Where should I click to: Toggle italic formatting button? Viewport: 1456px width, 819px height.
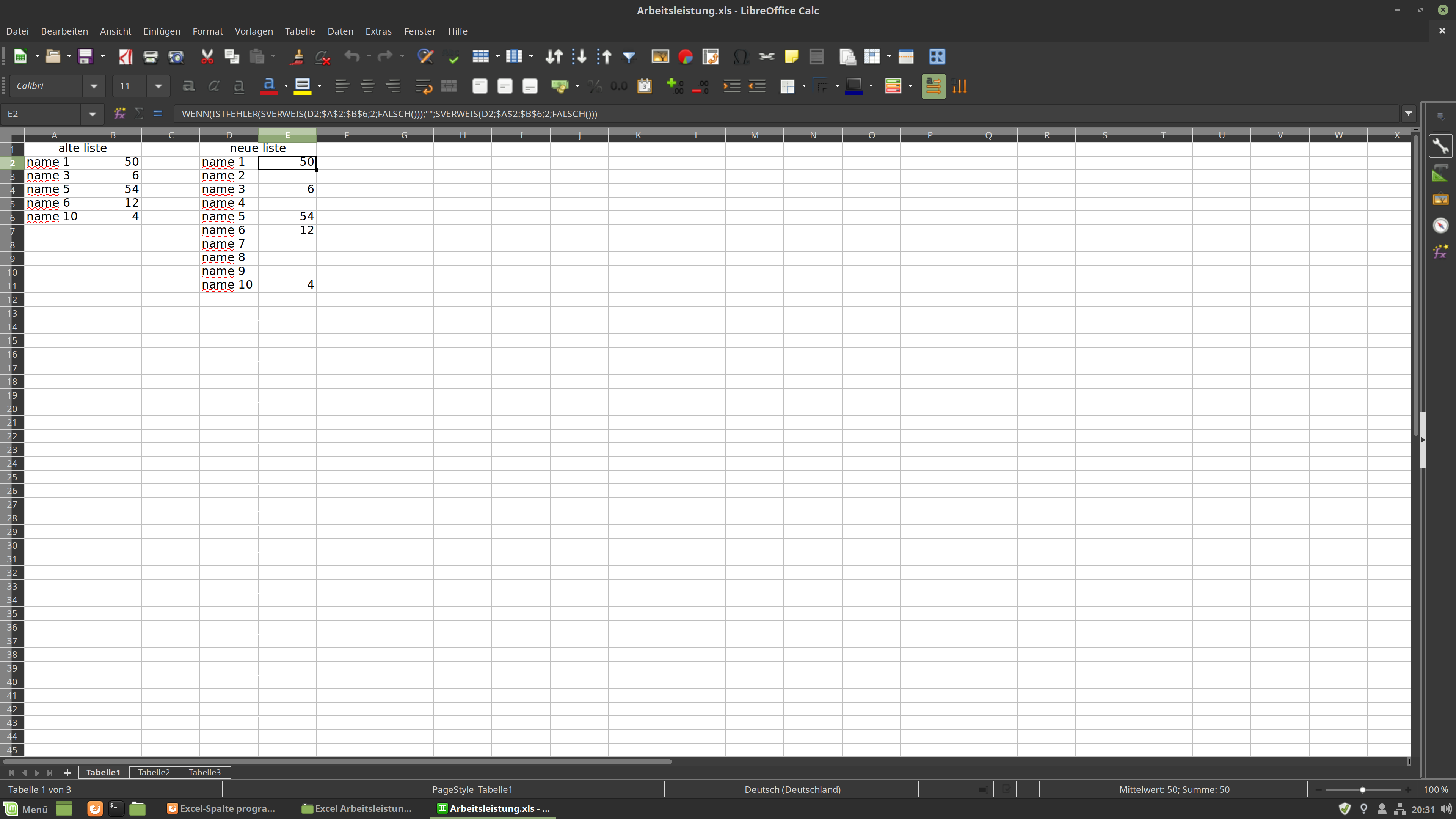[x=213, y=86]
